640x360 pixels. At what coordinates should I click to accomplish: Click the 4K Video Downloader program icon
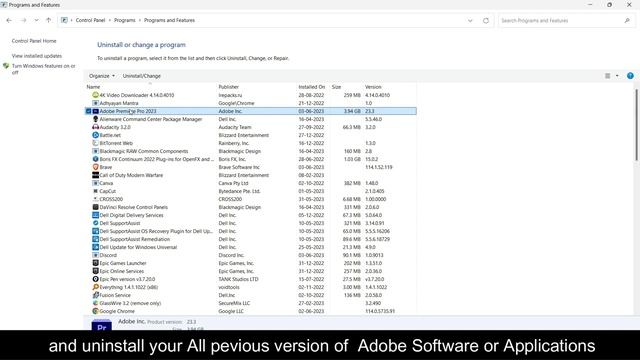point(95,95)
